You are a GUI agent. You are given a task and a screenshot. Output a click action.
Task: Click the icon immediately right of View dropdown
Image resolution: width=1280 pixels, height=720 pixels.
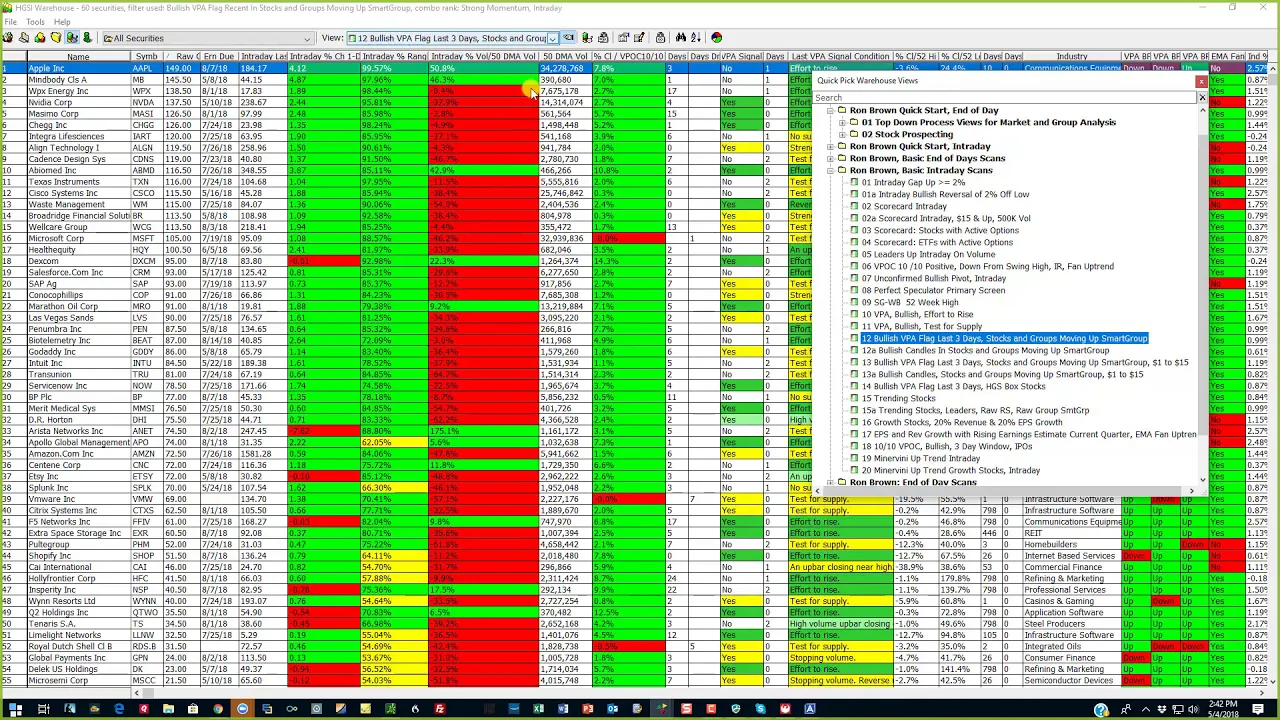coord(569,38)
